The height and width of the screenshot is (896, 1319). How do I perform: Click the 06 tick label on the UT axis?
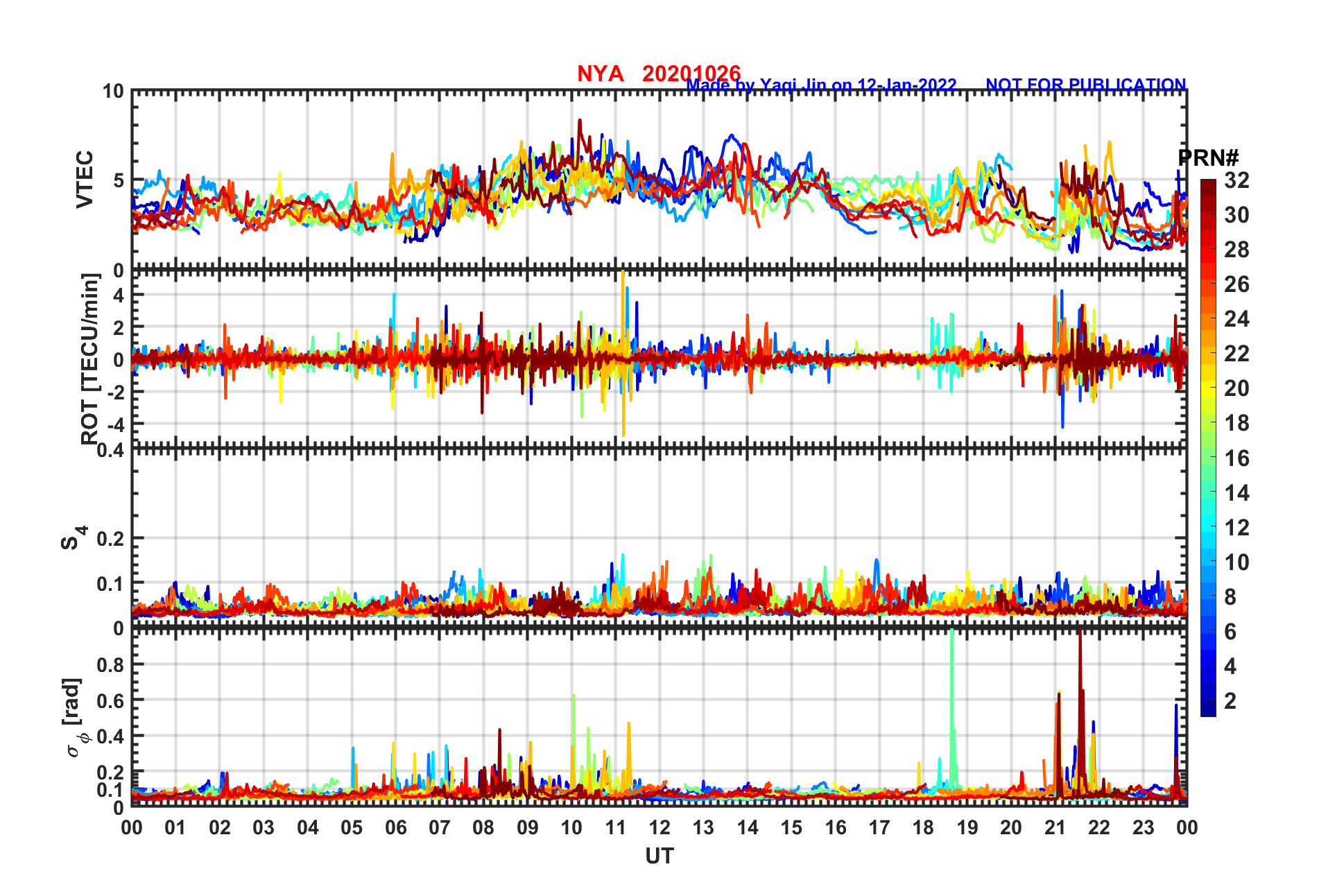pyautogui.click(x=395, y=827)
